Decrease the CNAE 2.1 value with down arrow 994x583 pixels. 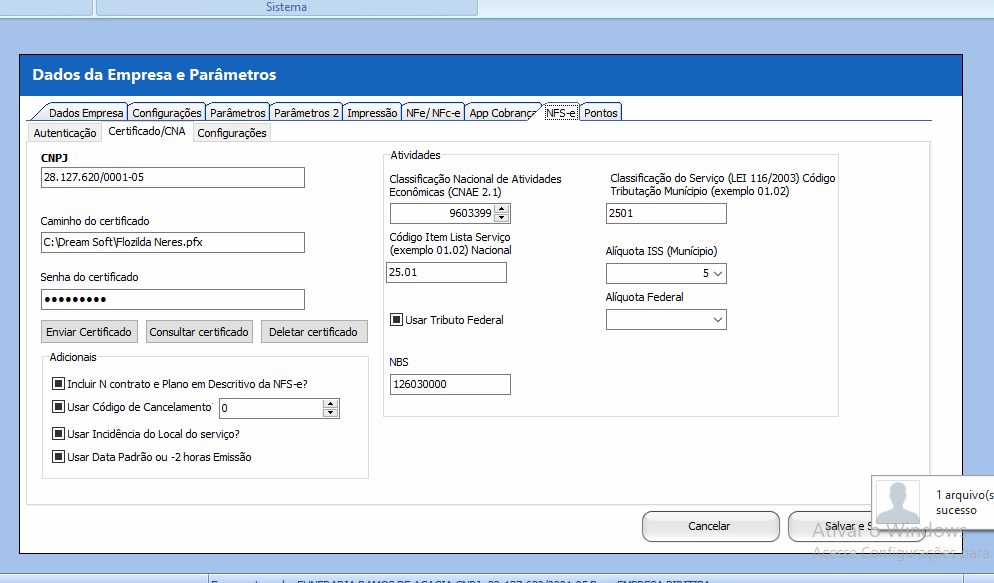pos(502,218)
